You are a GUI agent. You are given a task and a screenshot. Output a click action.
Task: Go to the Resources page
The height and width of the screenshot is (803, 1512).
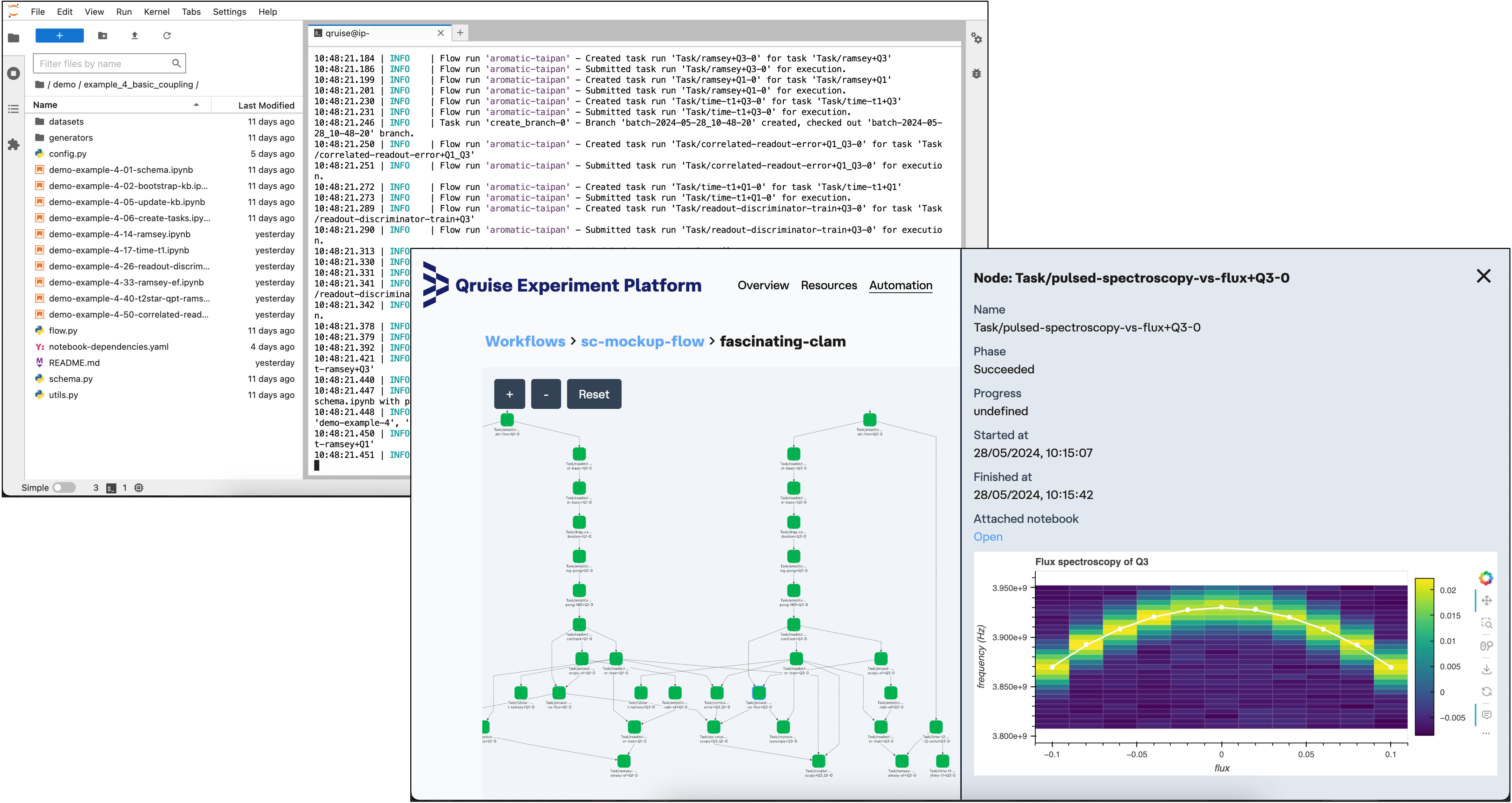[829, 285]
